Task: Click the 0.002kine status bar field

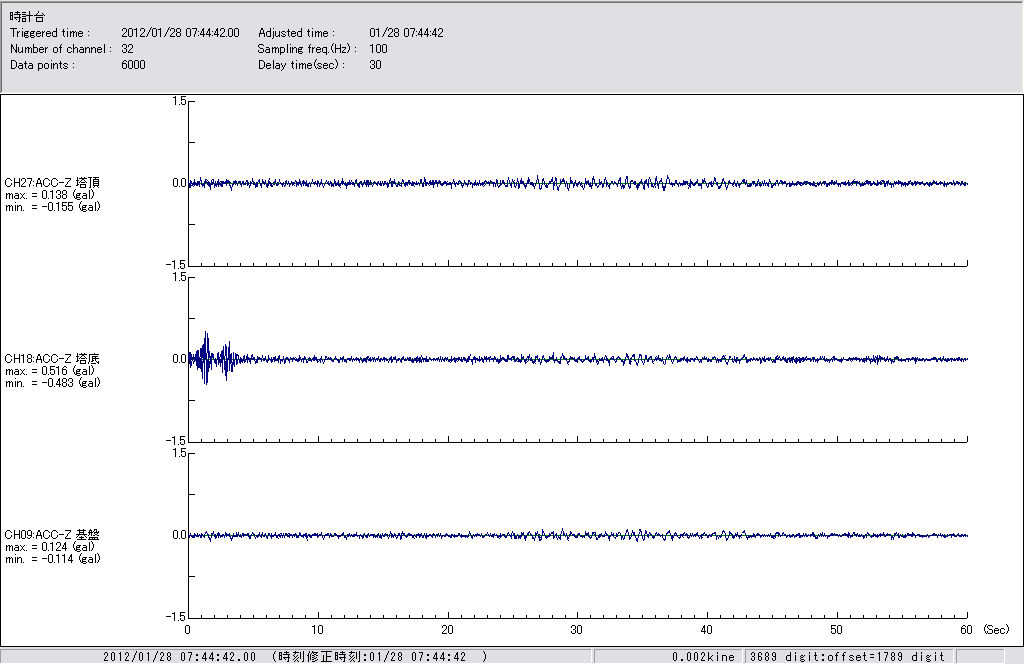Action: pyautogui.click(x=703, y=656)
